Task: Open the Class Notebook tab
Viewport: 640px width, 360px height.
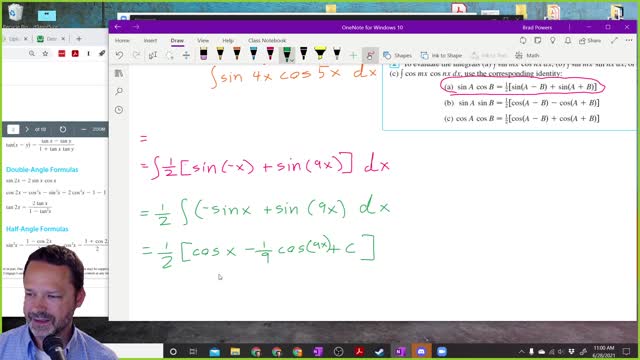Action: pos(267,40)
